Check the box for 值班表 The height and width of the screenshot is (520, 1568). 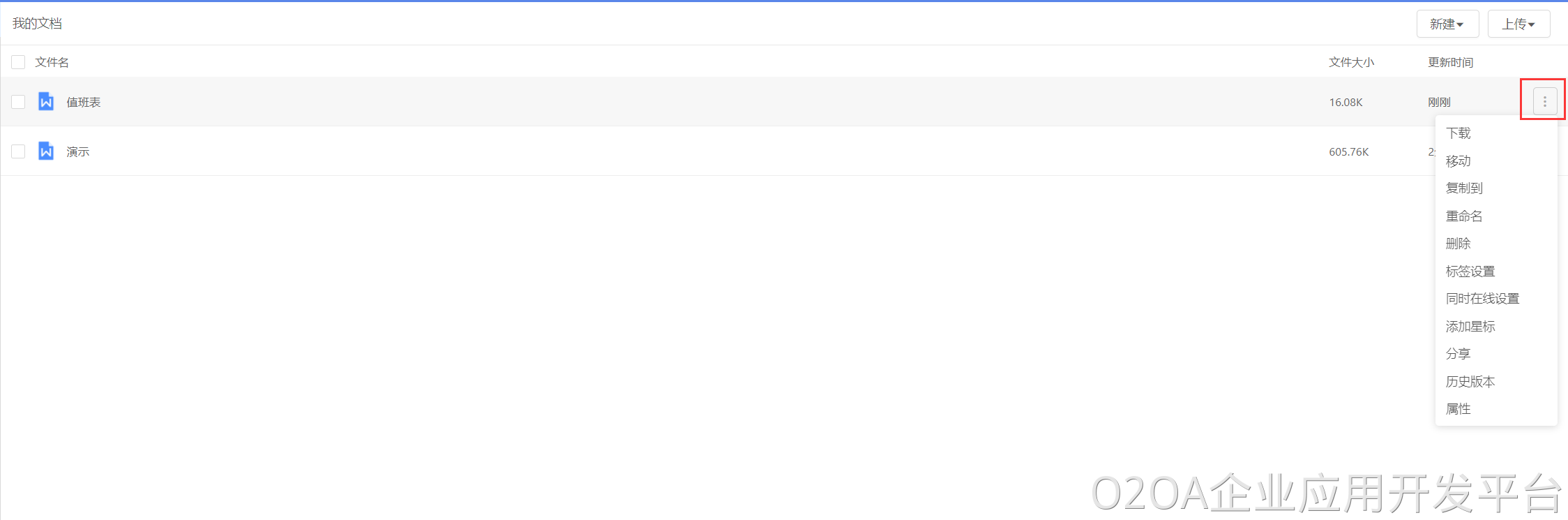pos(18,102)
